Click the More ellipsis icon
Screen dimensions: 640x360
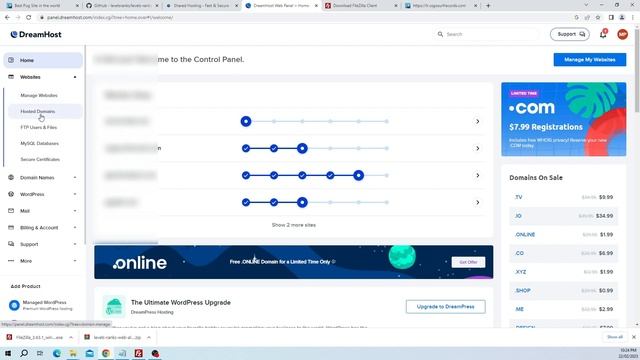[11, 261]
